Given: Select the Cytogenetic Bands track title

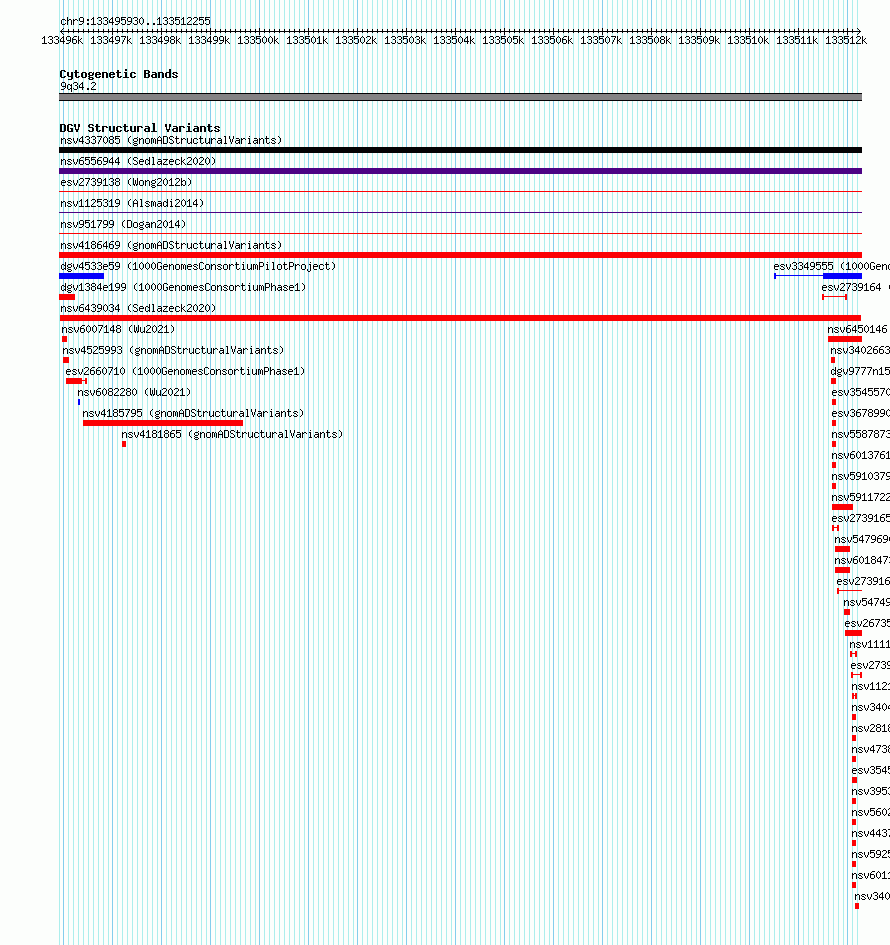Looking at the screenshot, I should [x=119, y=74].
